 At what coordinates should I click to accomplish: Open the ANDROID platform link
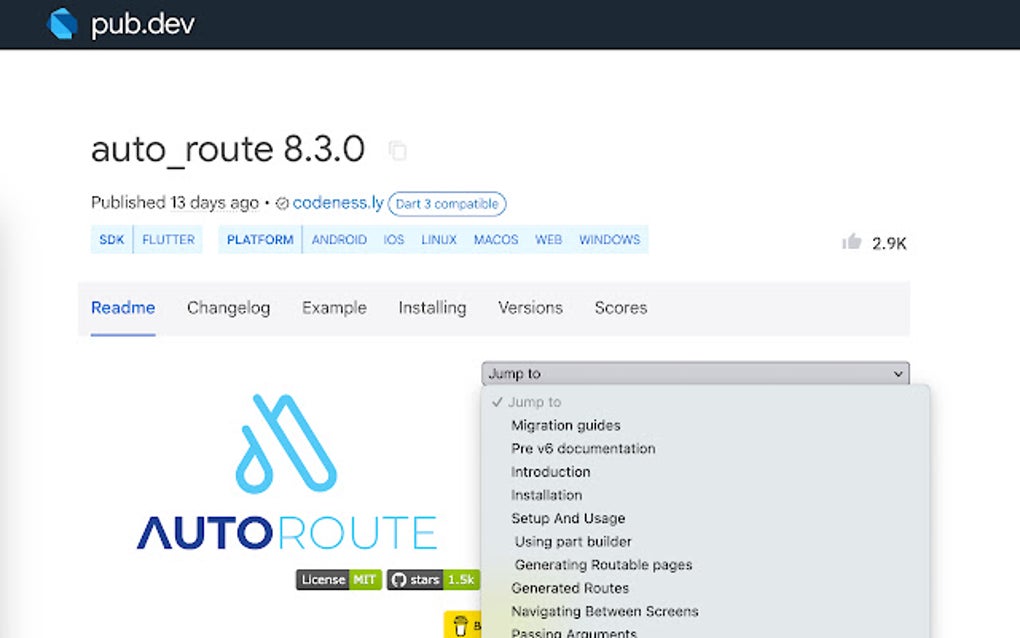339,239
